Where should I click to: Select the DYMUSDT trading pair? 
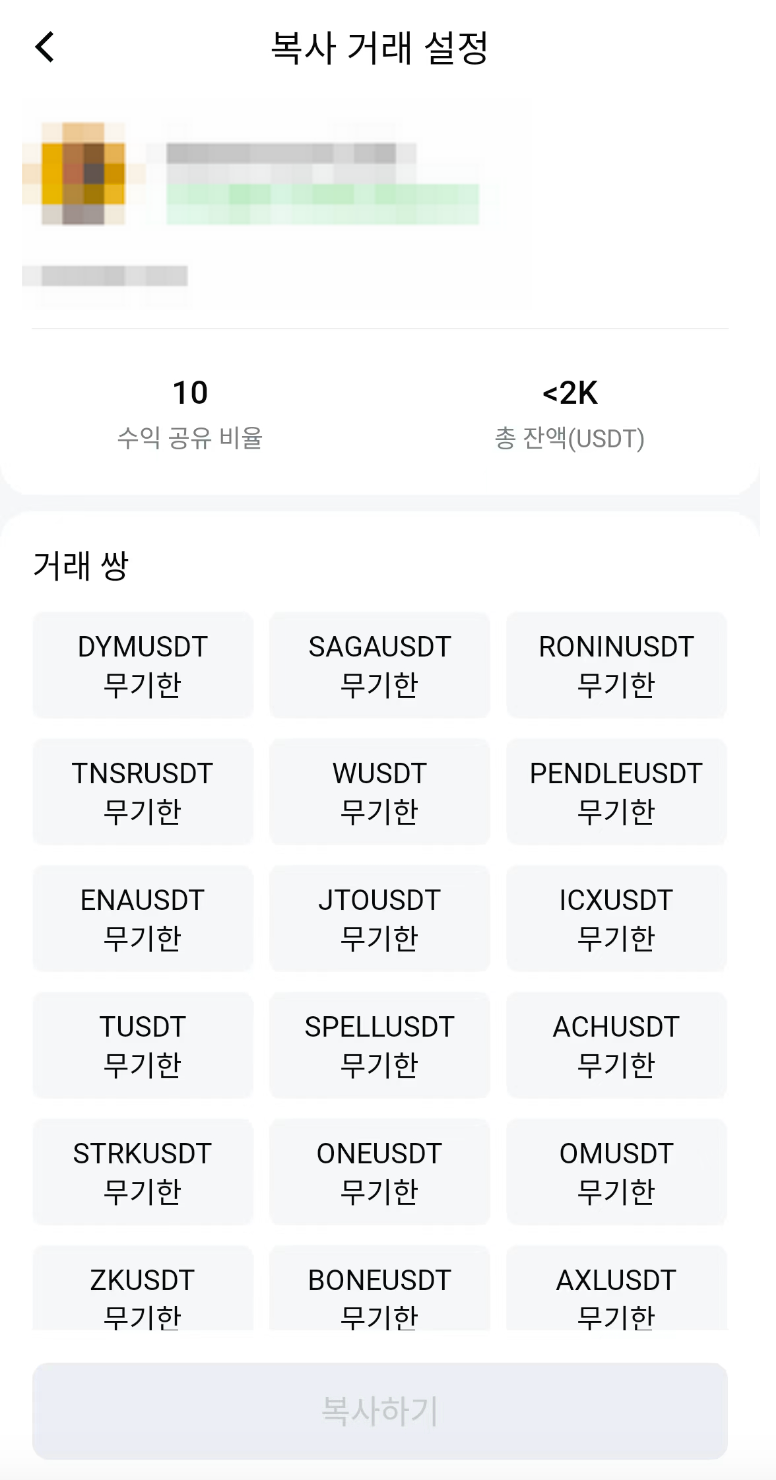(143, 665)
